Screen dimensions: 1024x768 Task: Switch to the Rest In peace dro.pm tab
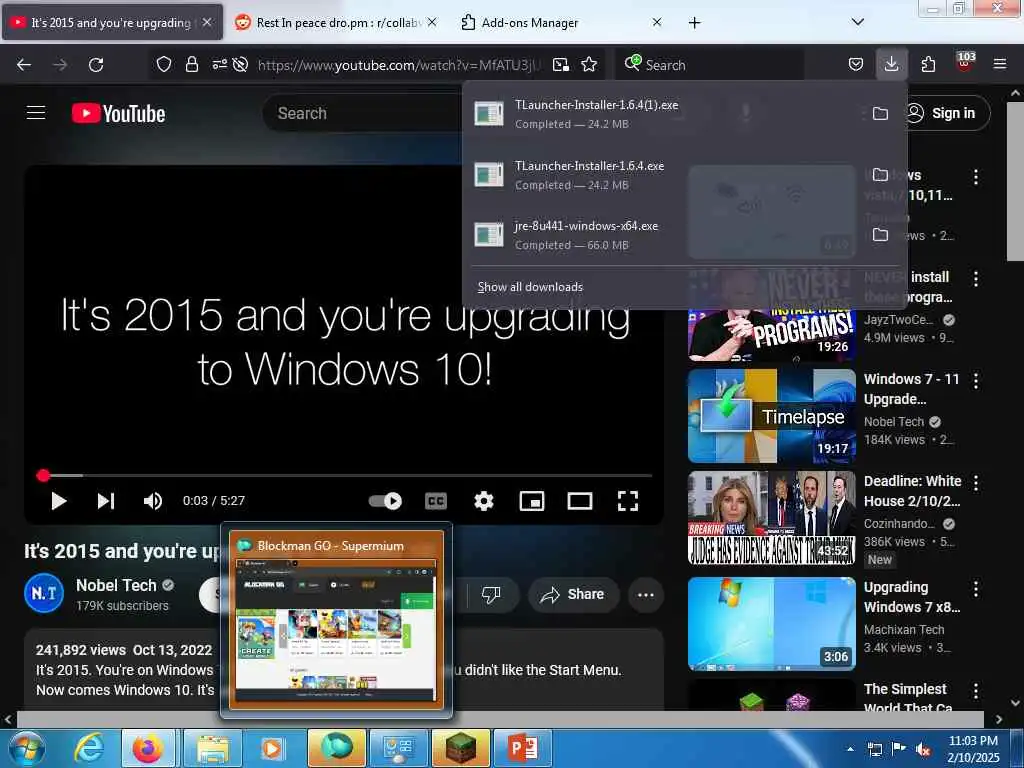click(x=338, y=23)
